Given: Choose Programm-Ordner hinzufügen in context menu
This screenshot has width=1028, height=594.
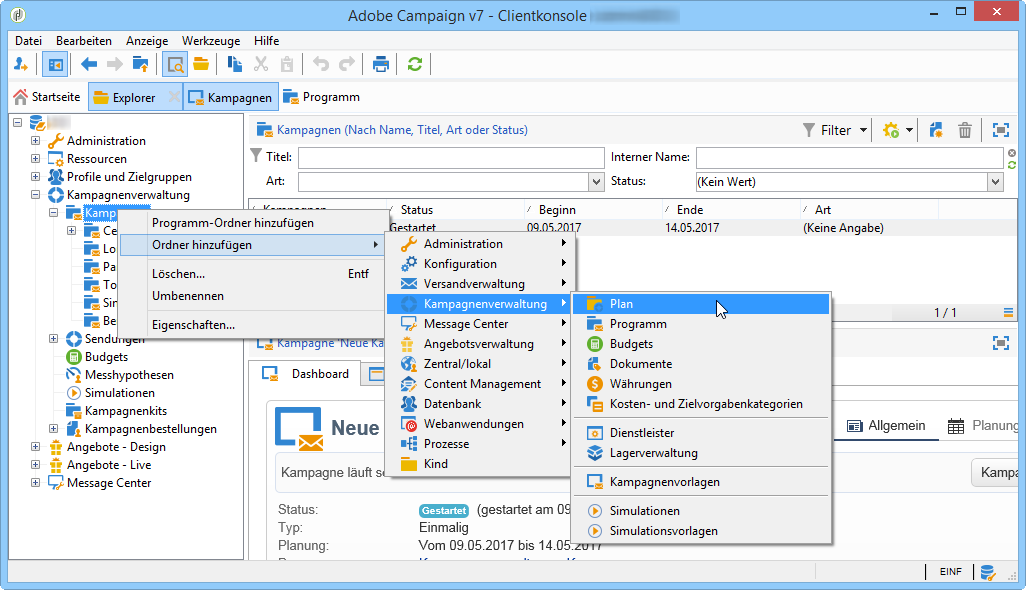Looking at the screenshot, I should 233,223.
